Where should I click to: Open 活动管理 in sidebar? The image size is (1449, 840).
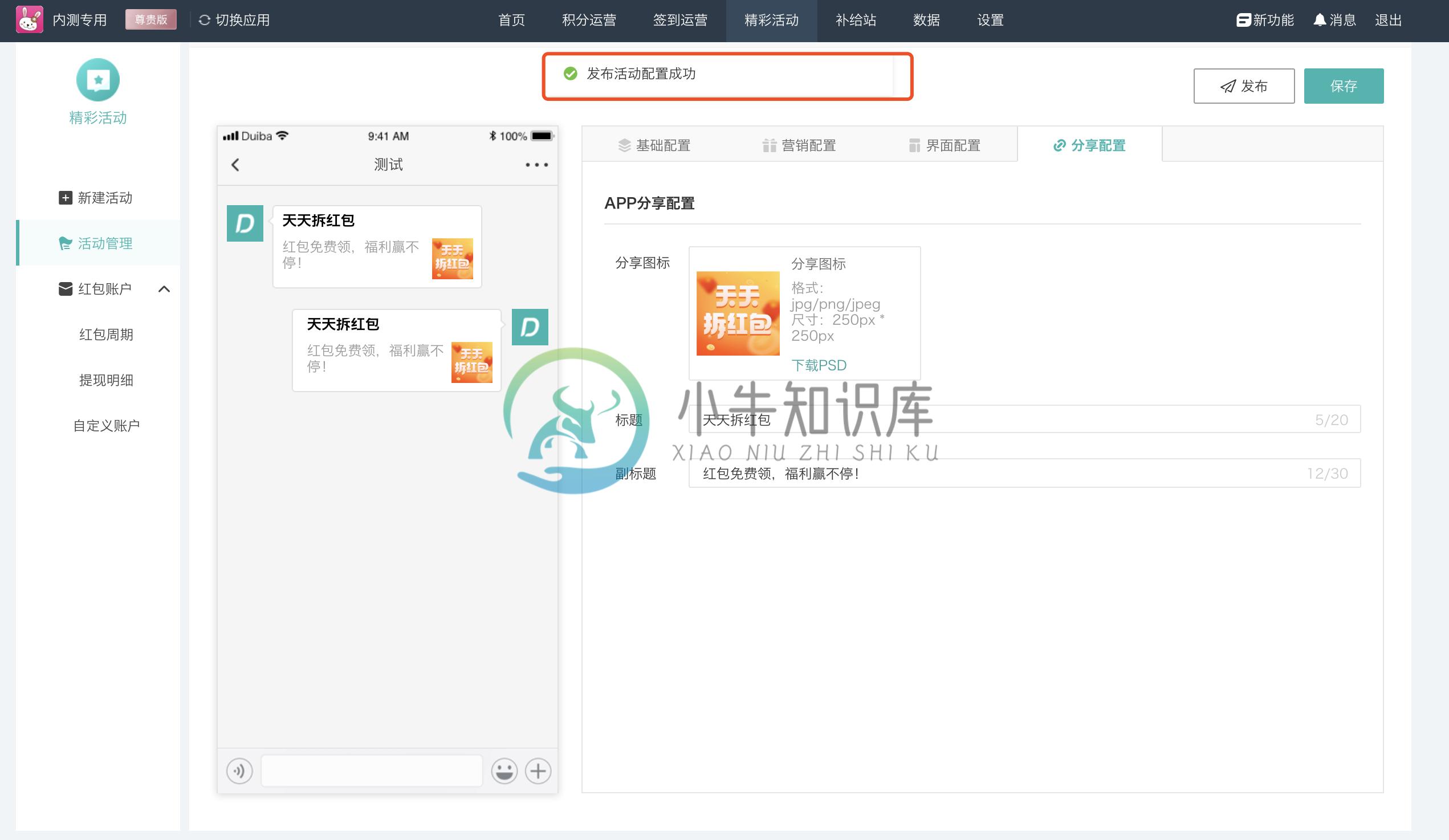click(x=105, y=243)
